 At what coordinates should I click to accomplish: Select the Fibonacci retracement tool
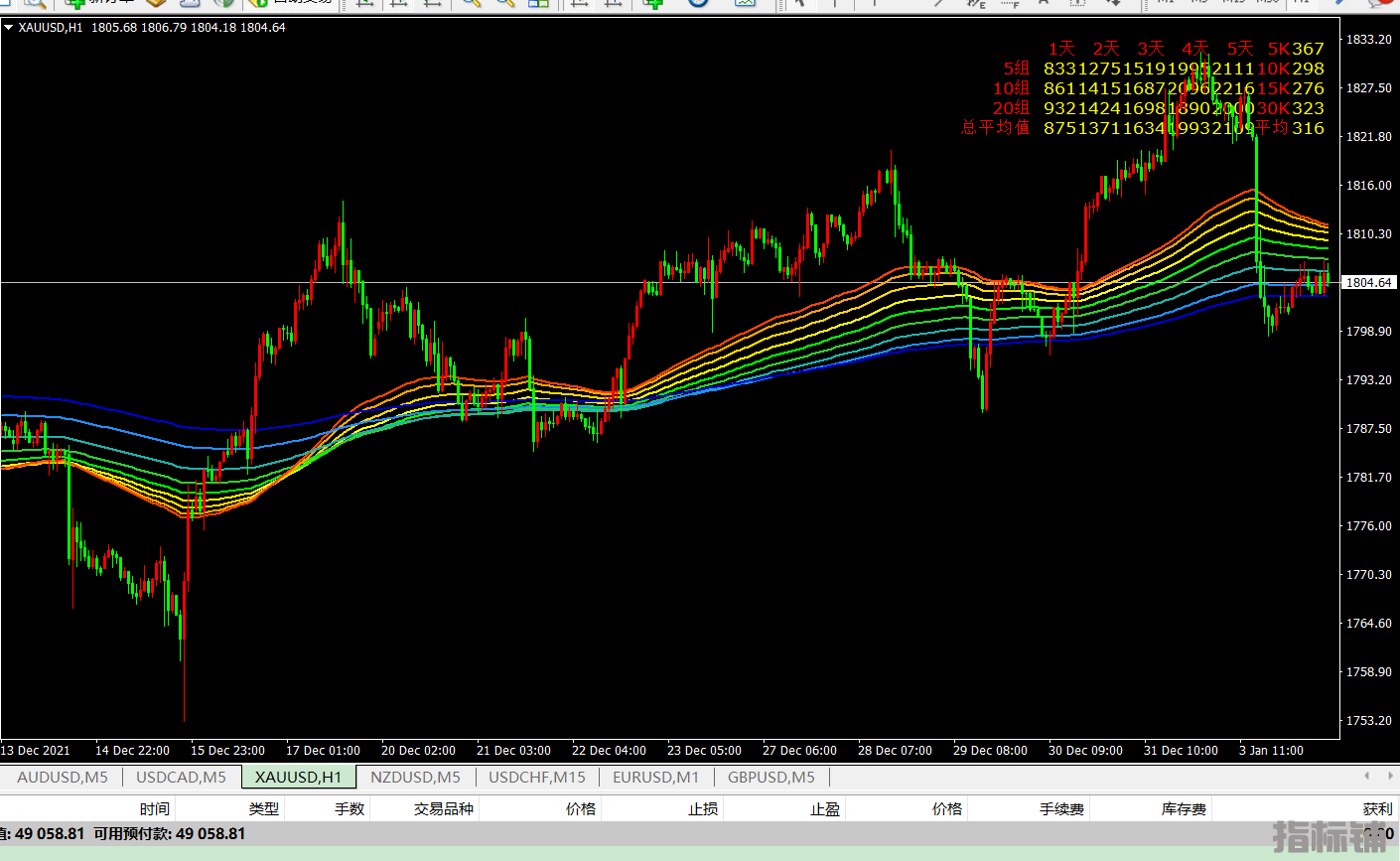pyautogui.click(x=1010, y=3)
